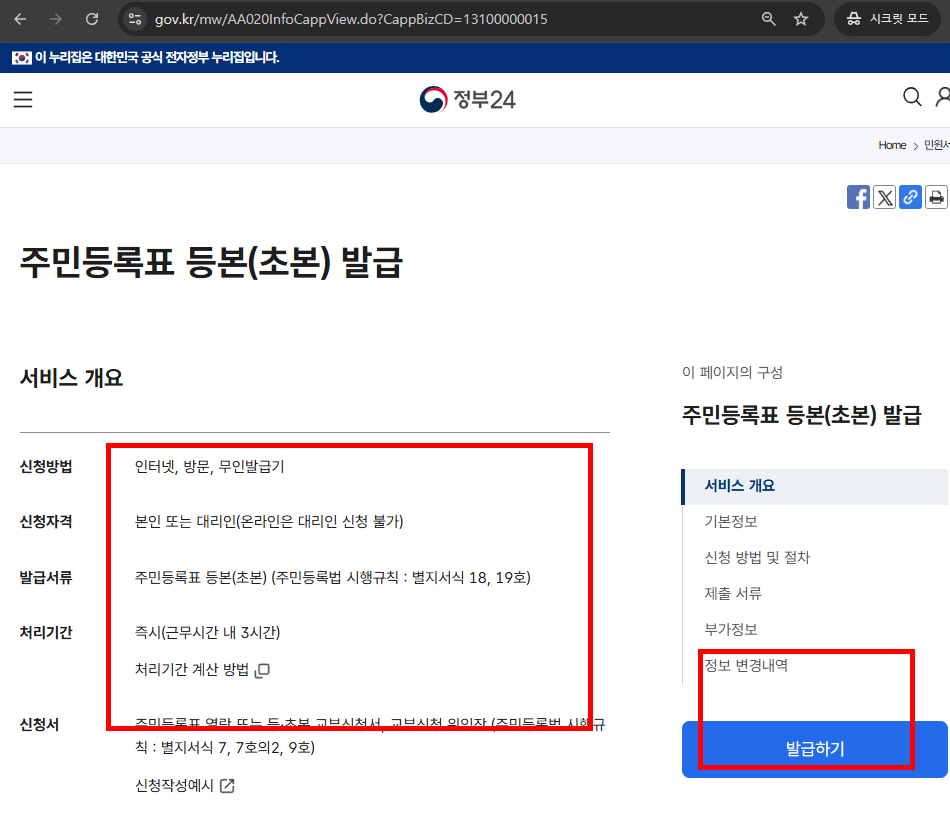The image size is (950, 820).
Task: Click the copy icon beside 처리기간 계산 방법
Action: tap(261, 671)
